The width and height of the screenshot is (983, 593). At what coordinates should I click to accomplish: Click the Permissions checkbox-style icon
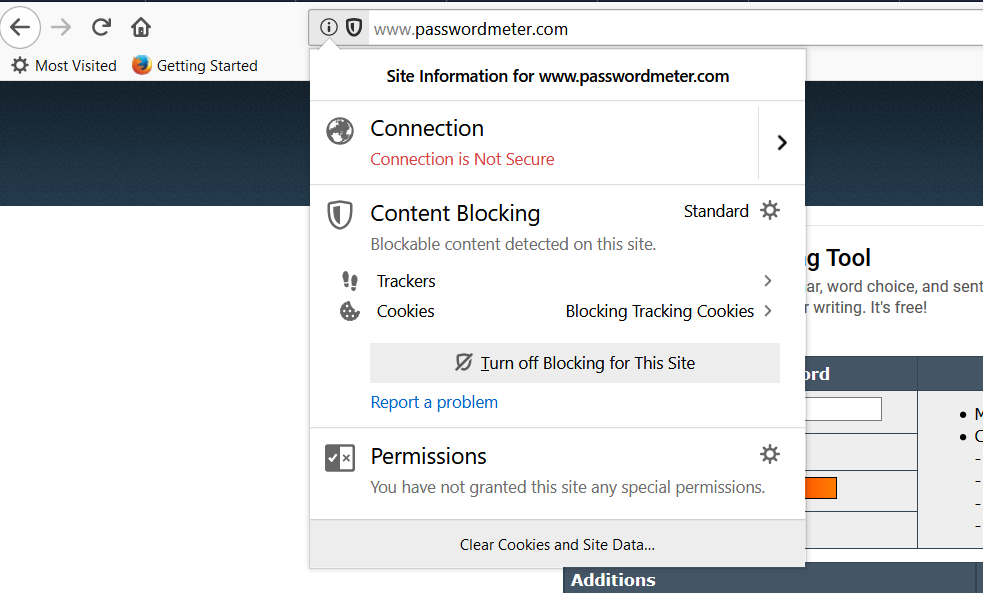click(340, 458)
